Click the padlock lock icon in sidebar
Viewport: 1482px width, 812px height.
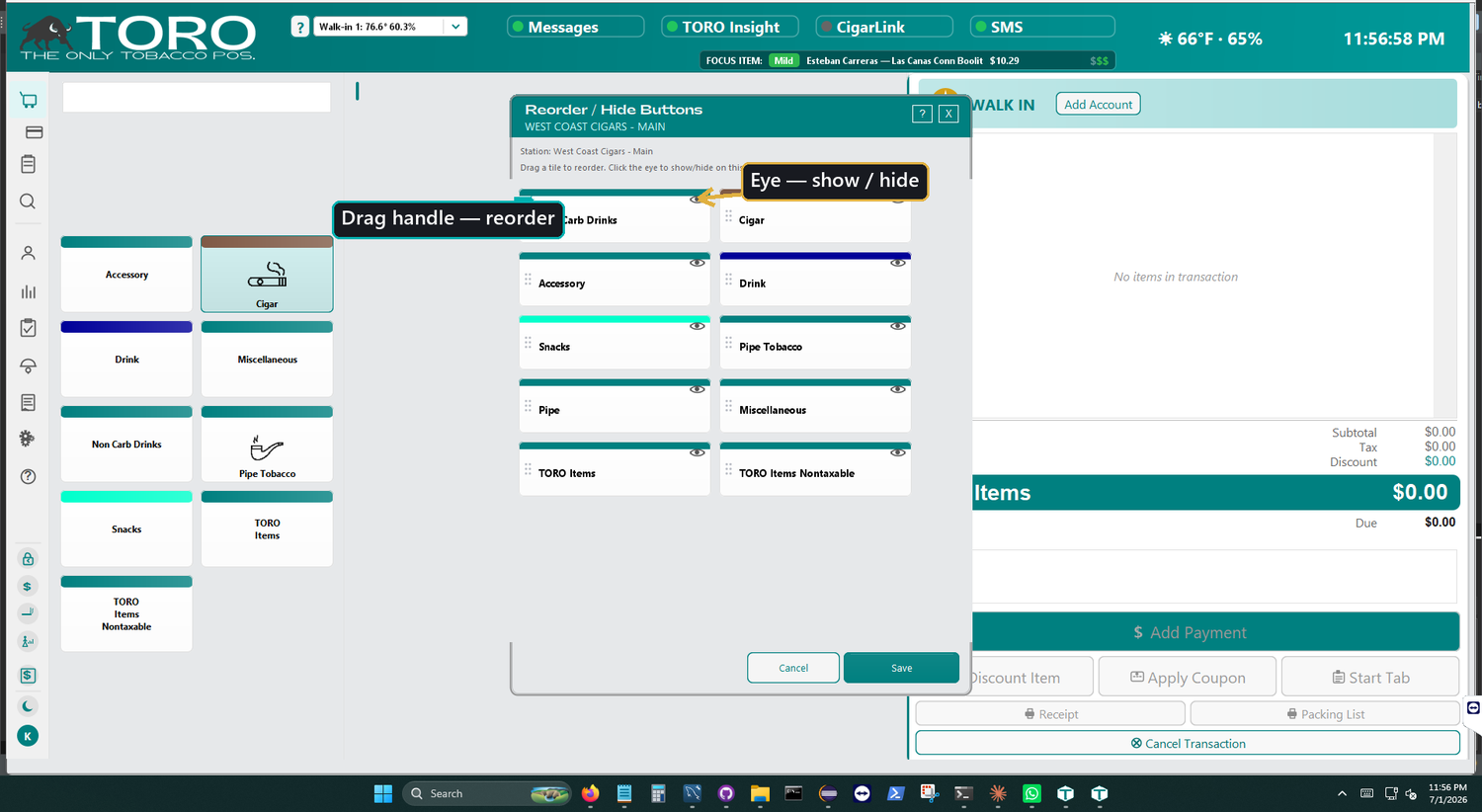pyautogui.click(x=28, y=559)
